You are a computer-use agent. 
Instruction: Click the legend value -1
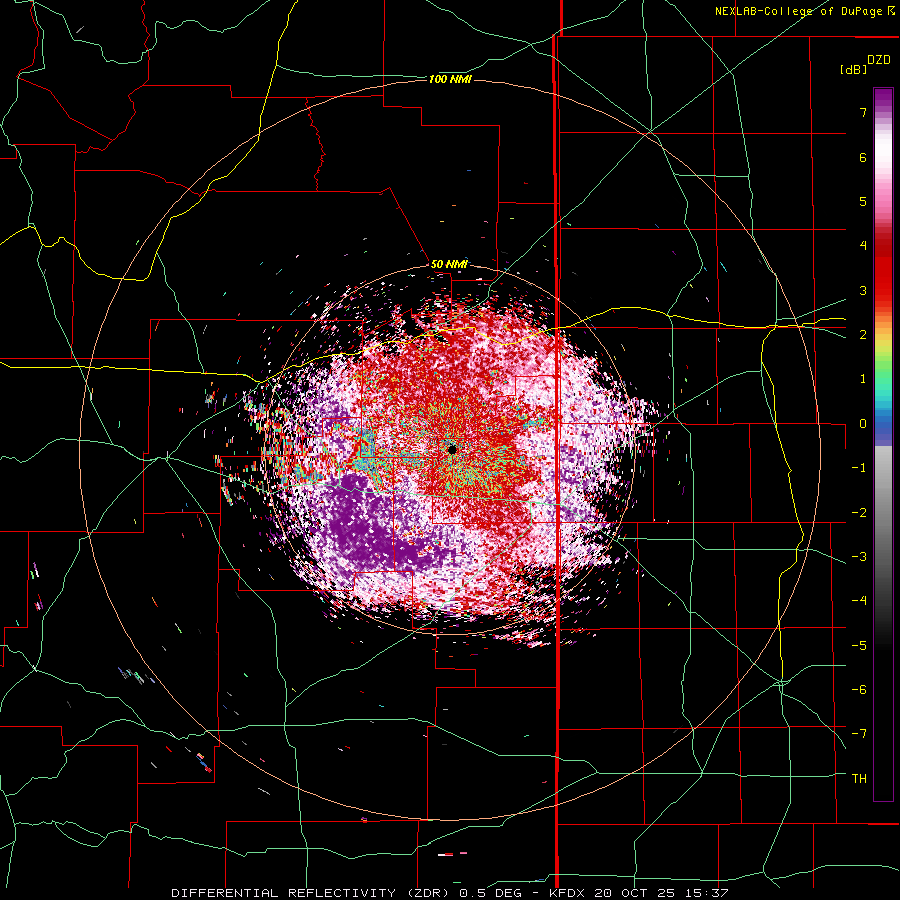859,468
